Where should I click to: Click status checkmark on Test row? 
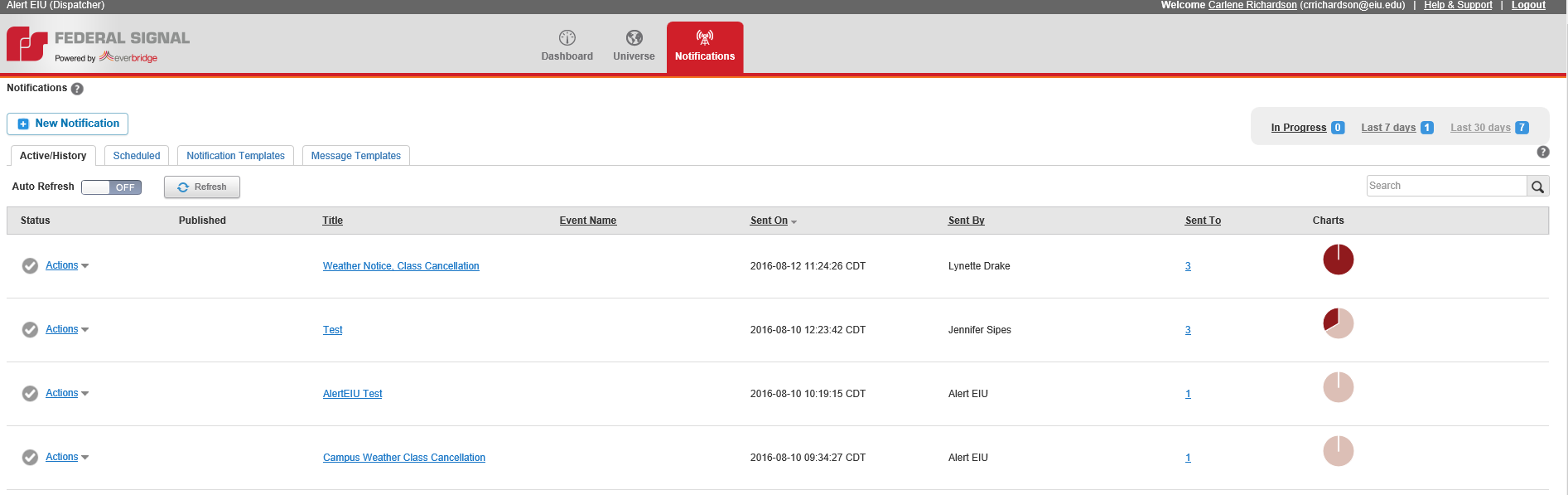coord(30,330)
